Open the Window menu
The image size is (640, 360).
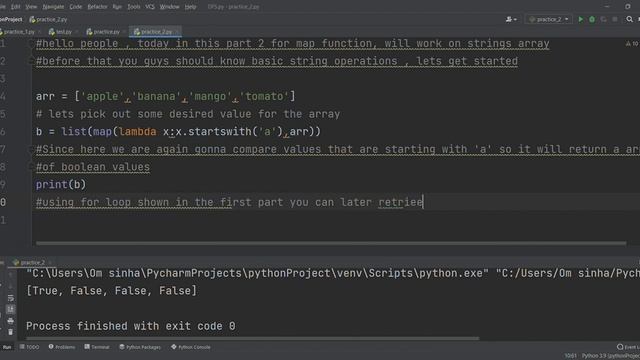(x=169, y=7)
